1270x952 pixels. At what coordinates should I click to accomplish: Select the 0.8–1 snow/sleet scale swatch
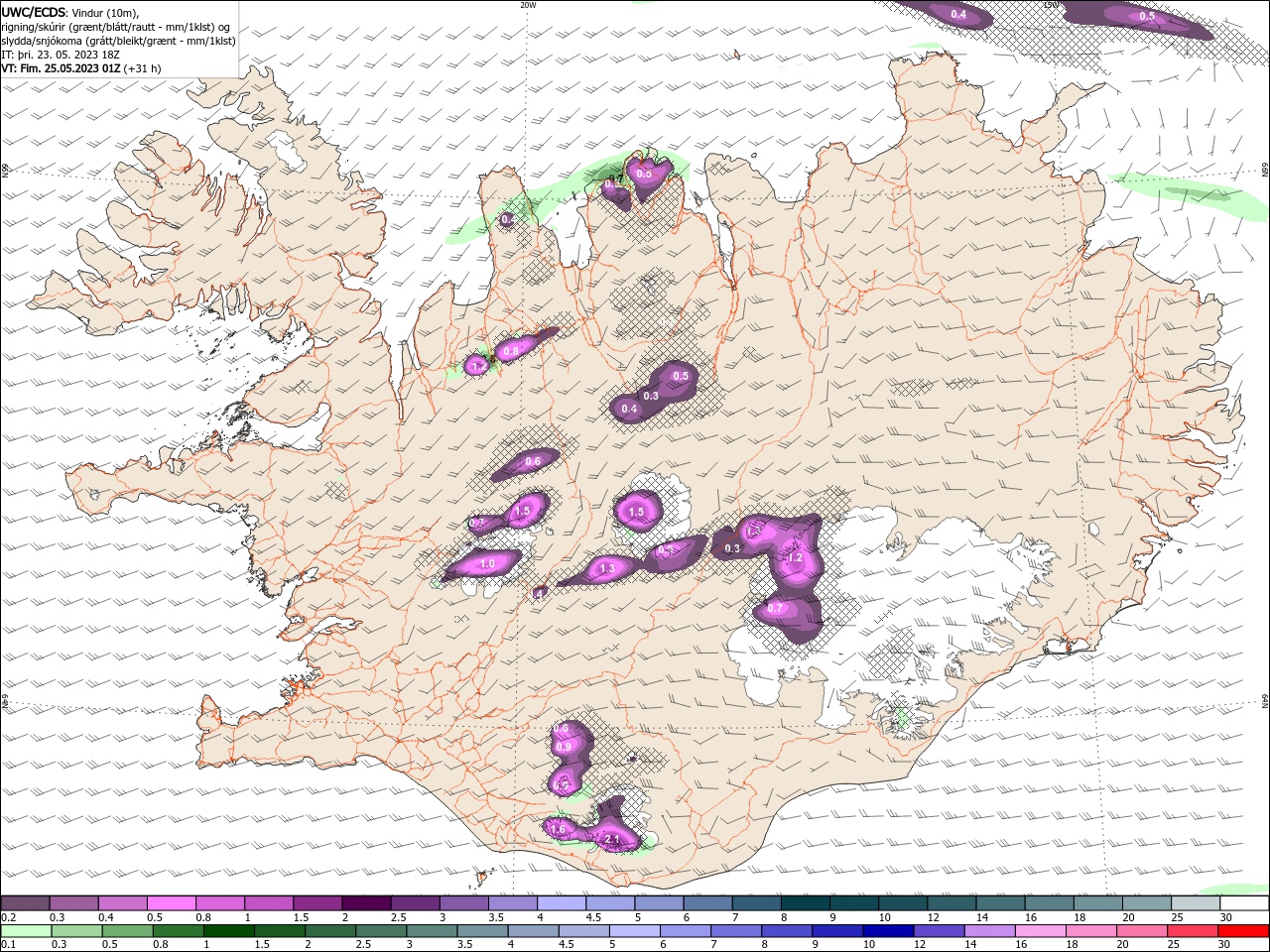click(x=219, y=903)
